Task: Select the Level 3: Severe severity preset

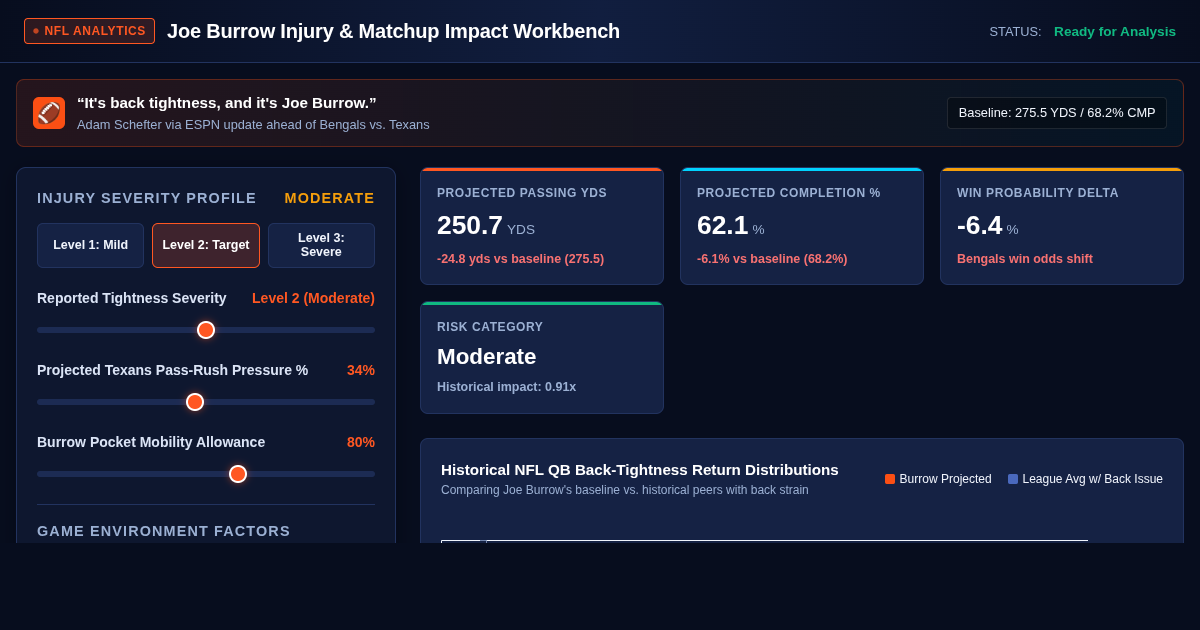Action: coord(321,245)
